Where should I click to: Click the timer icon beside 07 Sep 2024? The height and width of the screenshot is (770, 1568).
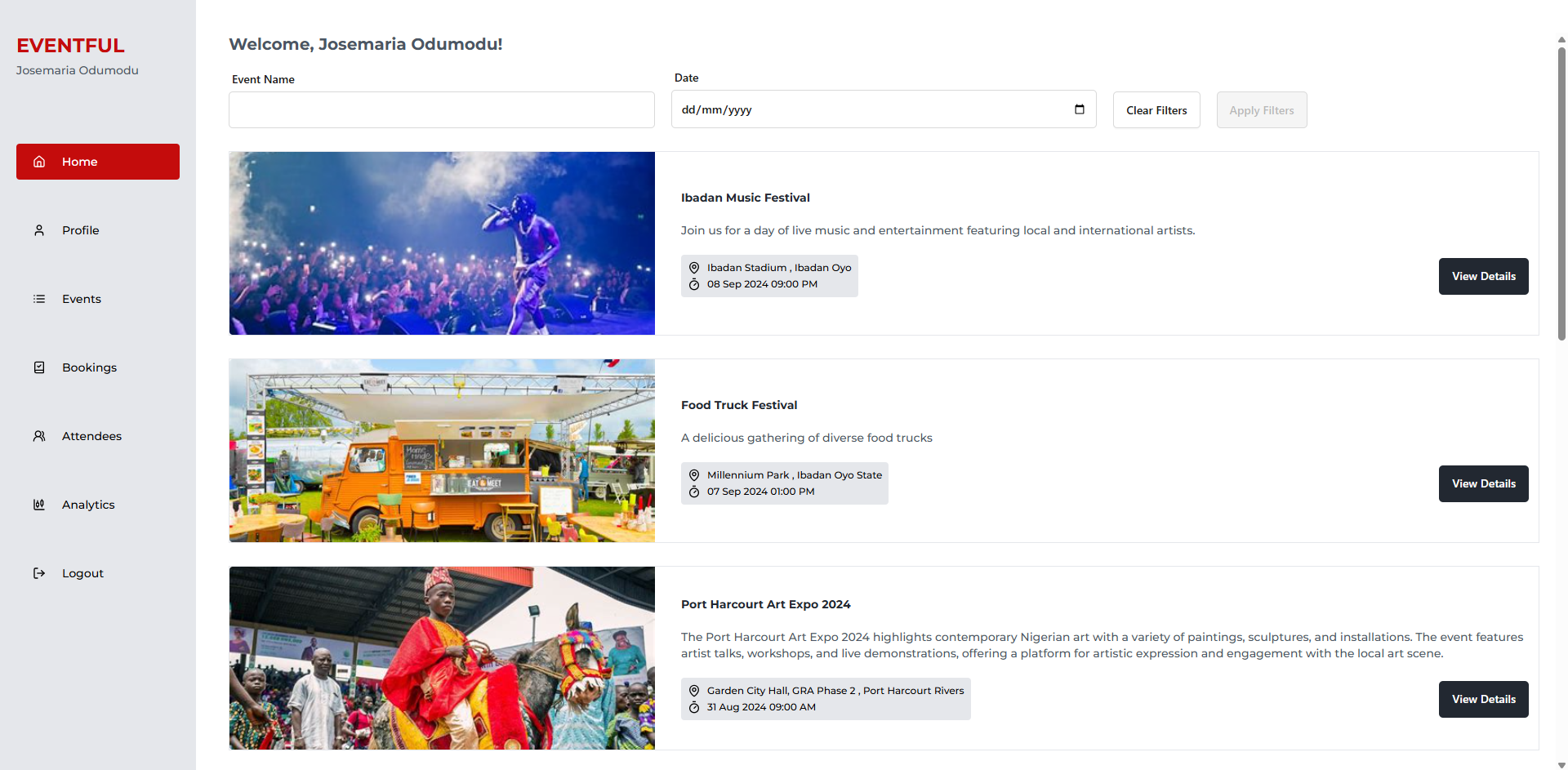click(x=694, y=492)
